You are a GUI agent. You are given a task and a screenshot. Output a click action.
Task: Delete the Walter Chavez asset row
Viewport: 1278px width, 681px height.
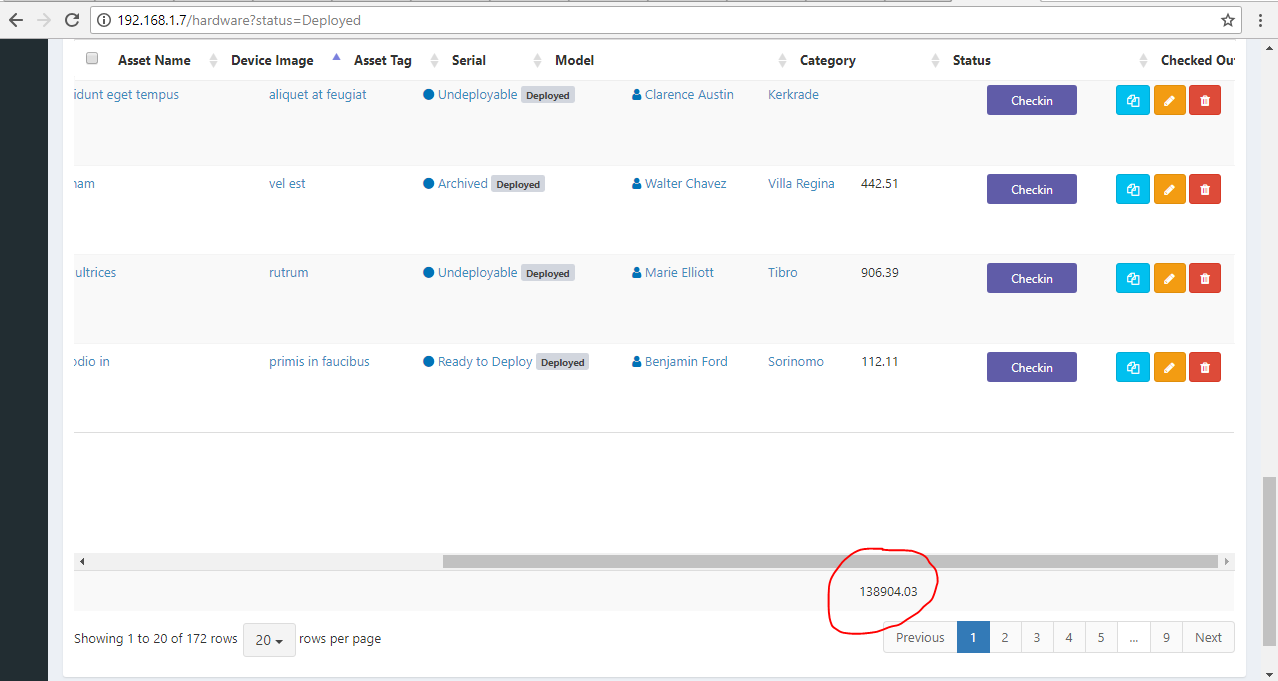click(1205, 189)
